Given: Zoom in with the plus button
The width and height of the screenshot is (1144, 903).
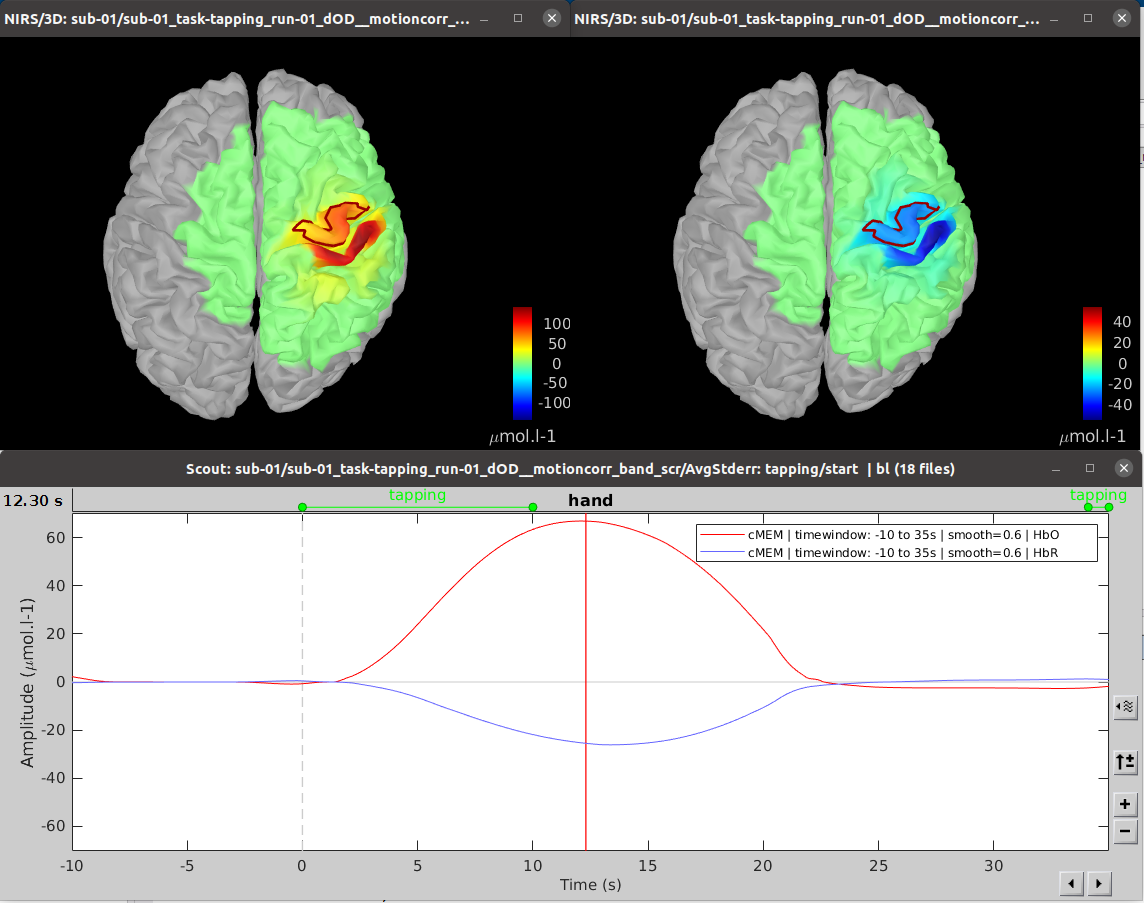Looking at the screenshot, I should [1125, 804].
